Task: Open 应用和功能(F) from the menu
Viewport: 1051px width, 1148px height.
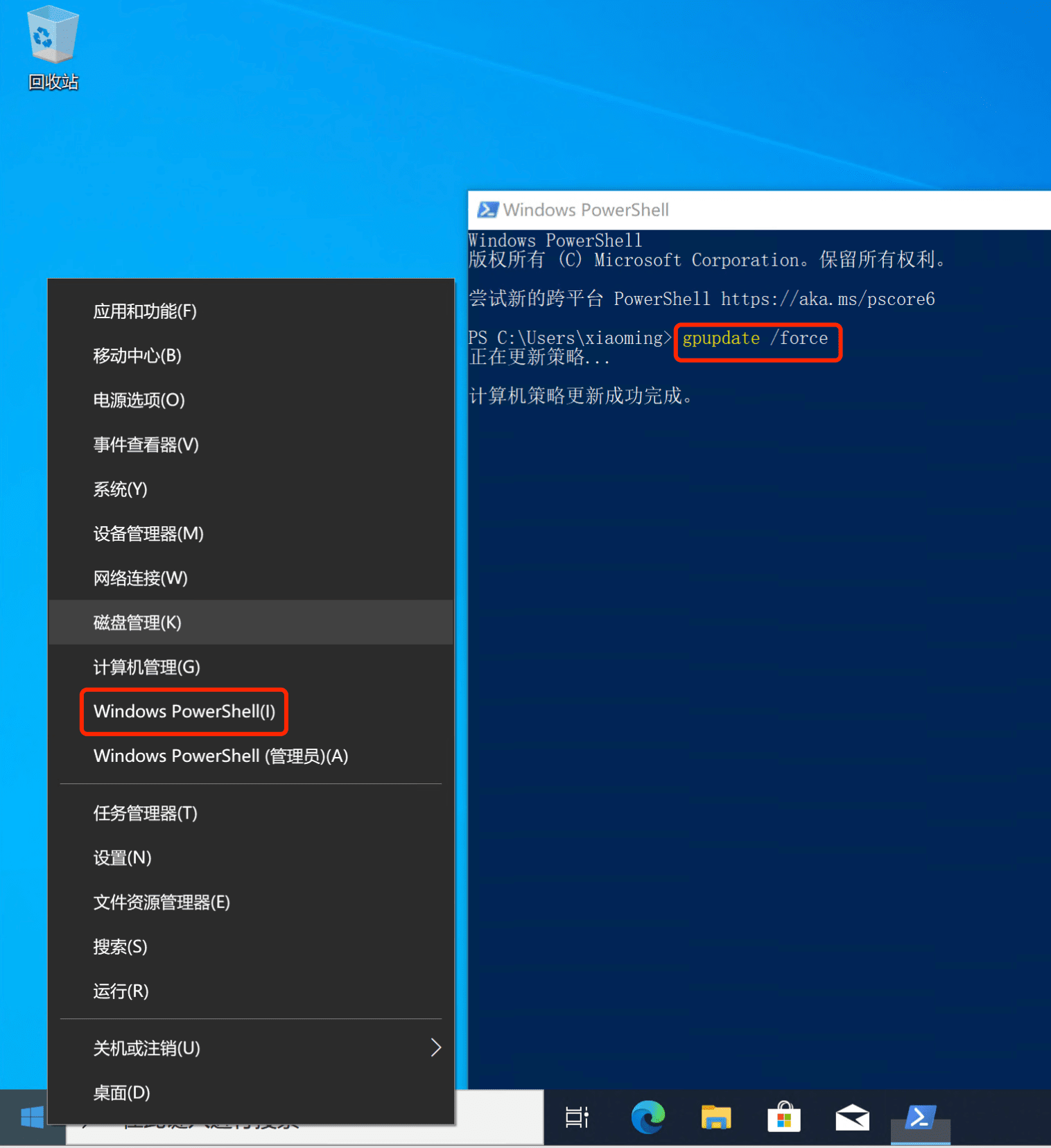Action: pyautogui.click(x=251, y=311)
